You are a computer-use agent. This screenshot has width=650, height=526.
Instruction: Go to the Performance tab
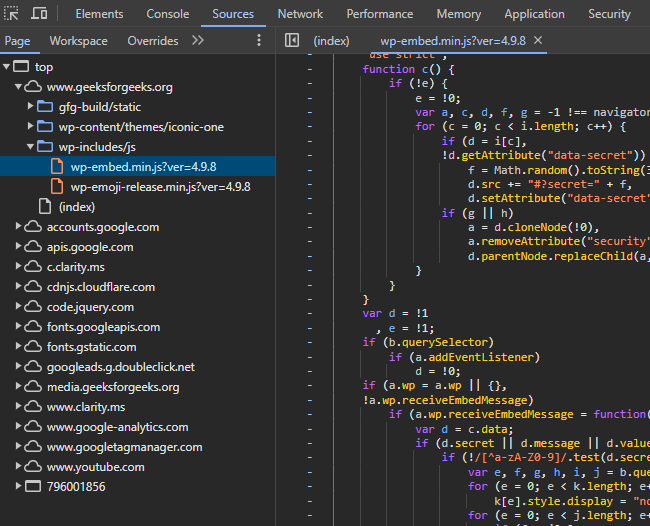coord(380,14)
